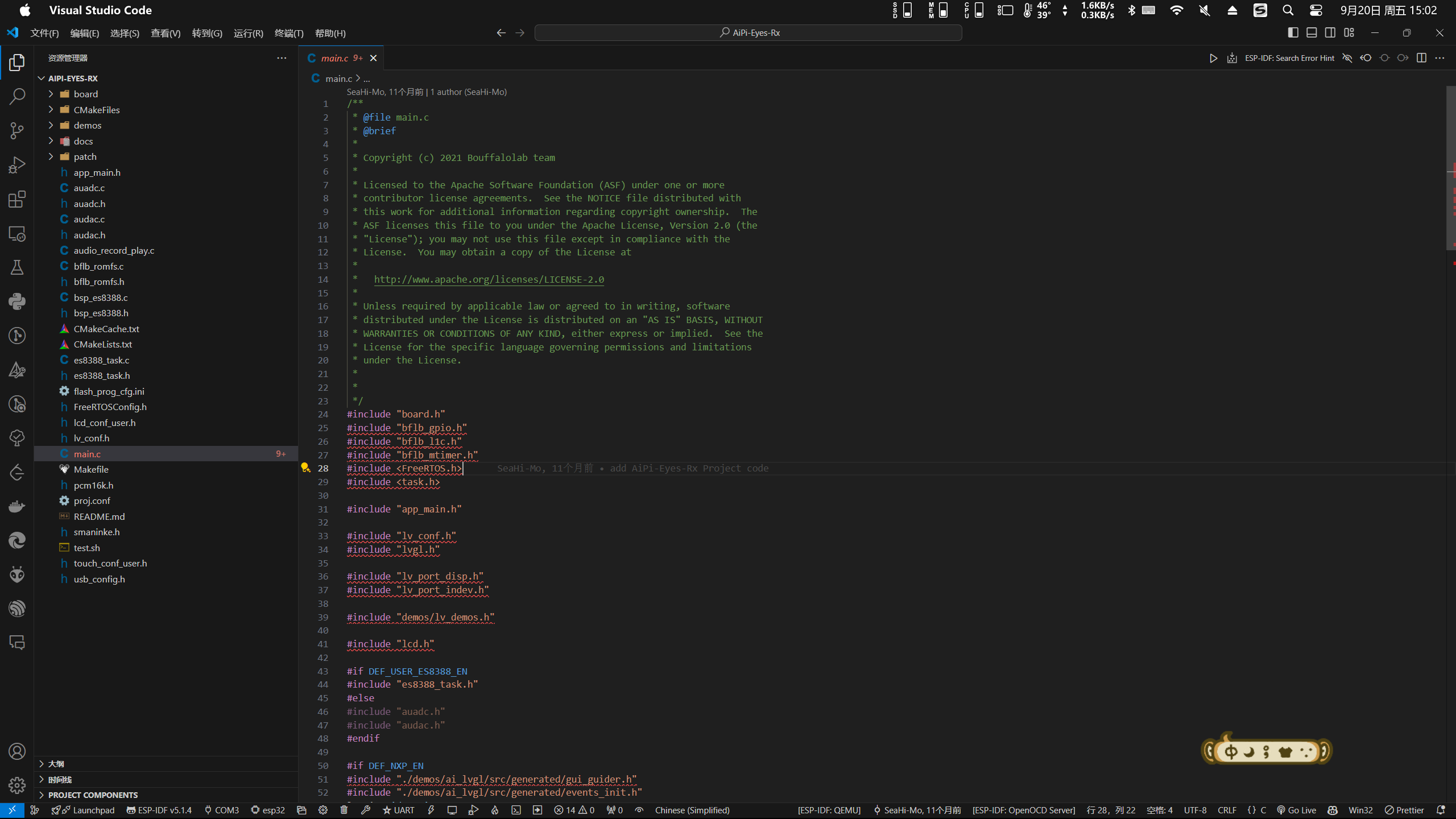Open next git revision of file
The image size is (1456, 819).
point(1403,58)
